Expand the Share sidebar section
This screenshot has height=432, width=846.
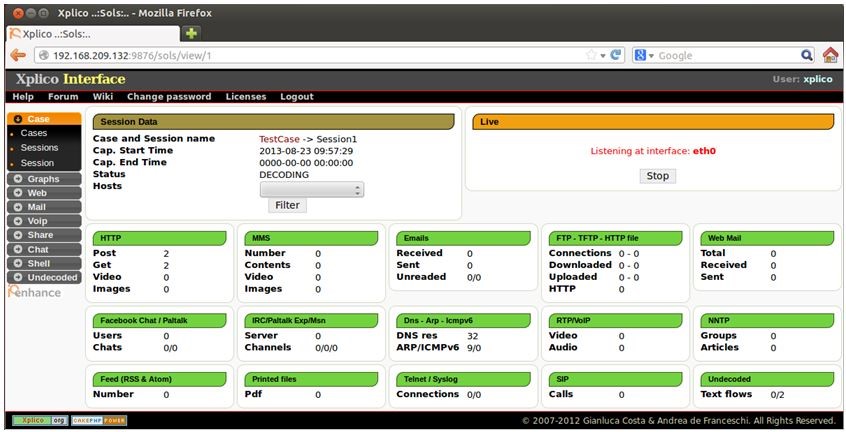44,235
